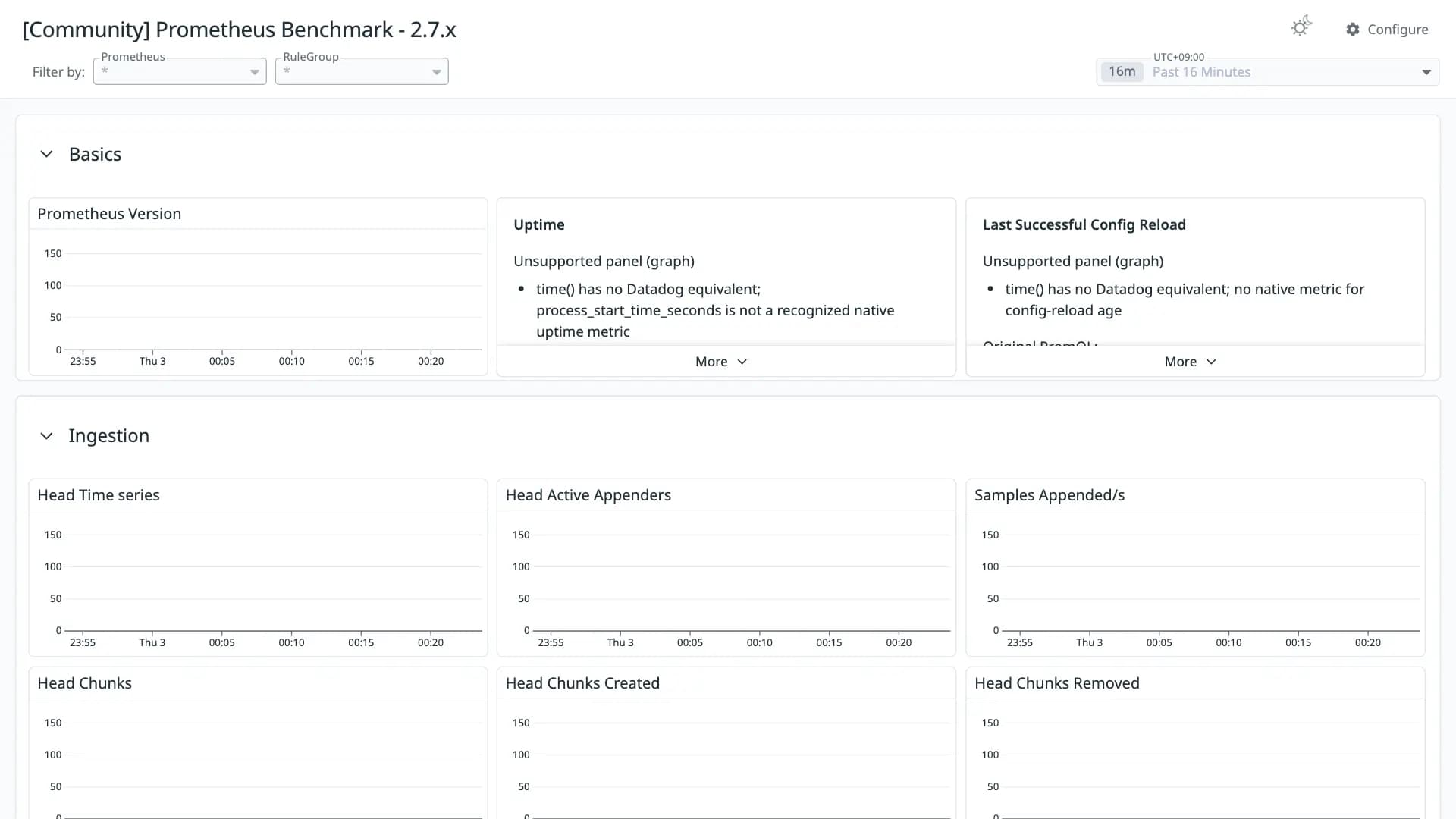Click the Samples Appended/s graph area

pyautogui.click(x=1195, y=582)
